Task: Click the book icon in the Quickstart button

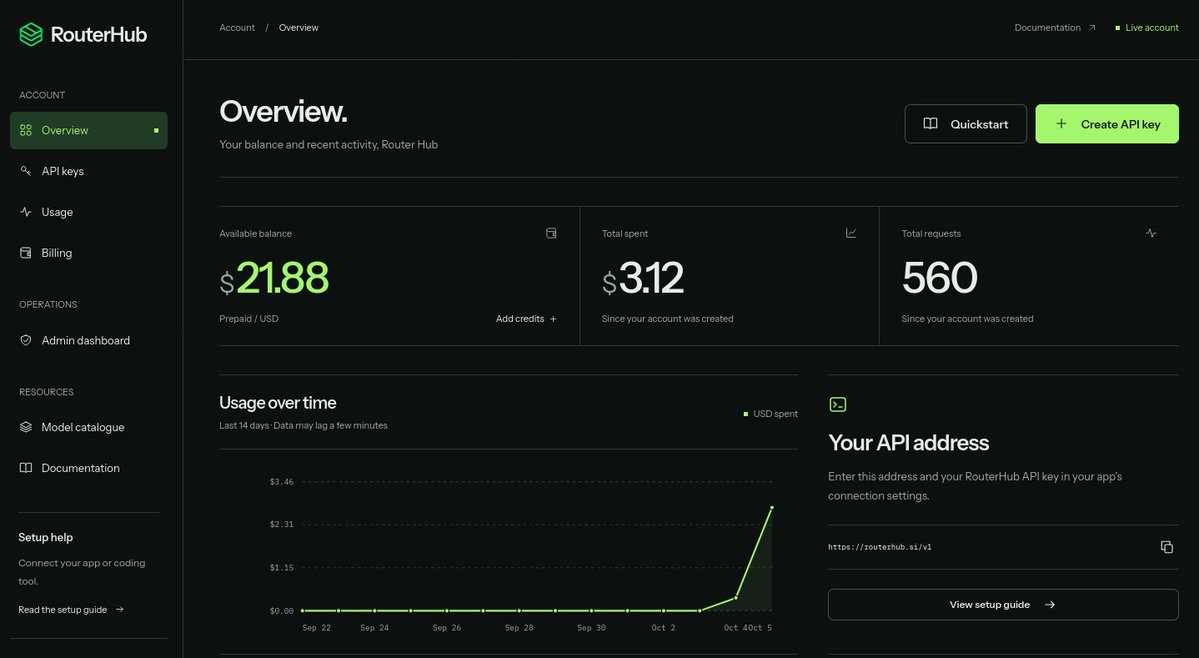Action: [x=931, y=124]
